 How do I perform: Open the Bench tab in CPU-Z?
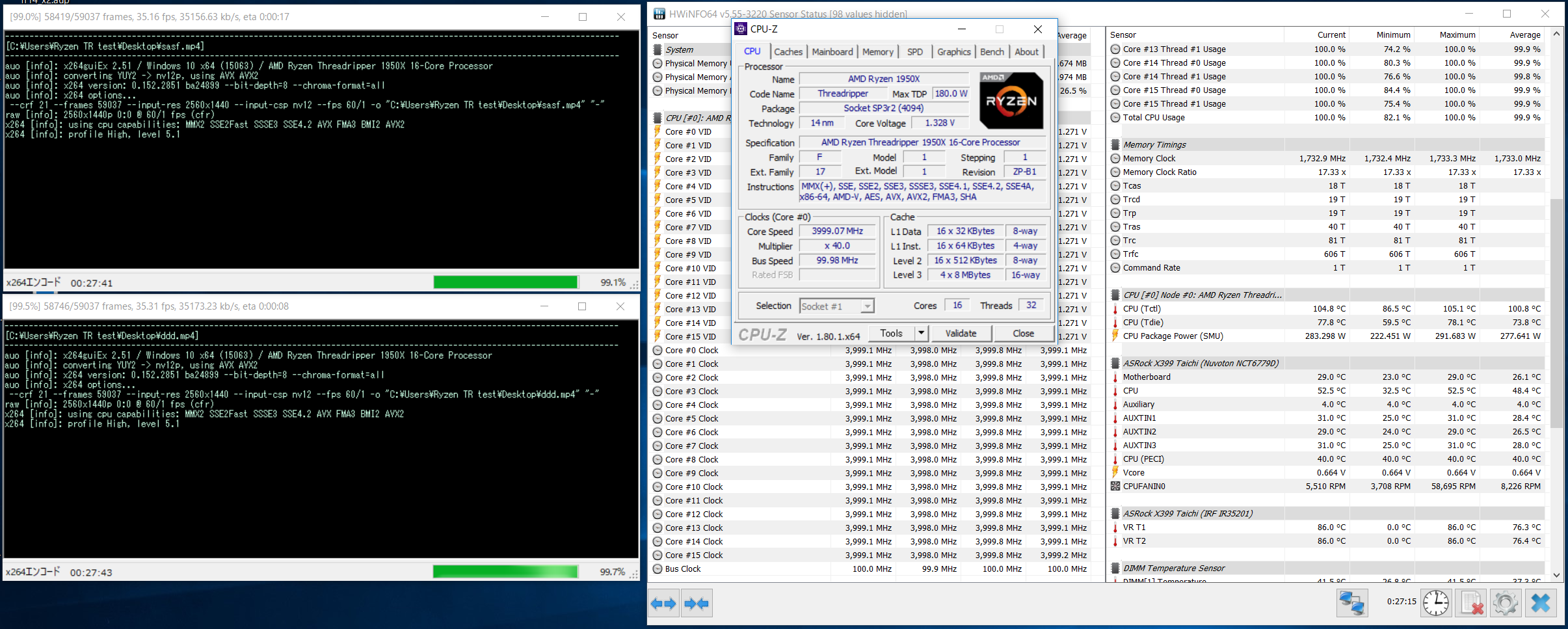point(992,52)
